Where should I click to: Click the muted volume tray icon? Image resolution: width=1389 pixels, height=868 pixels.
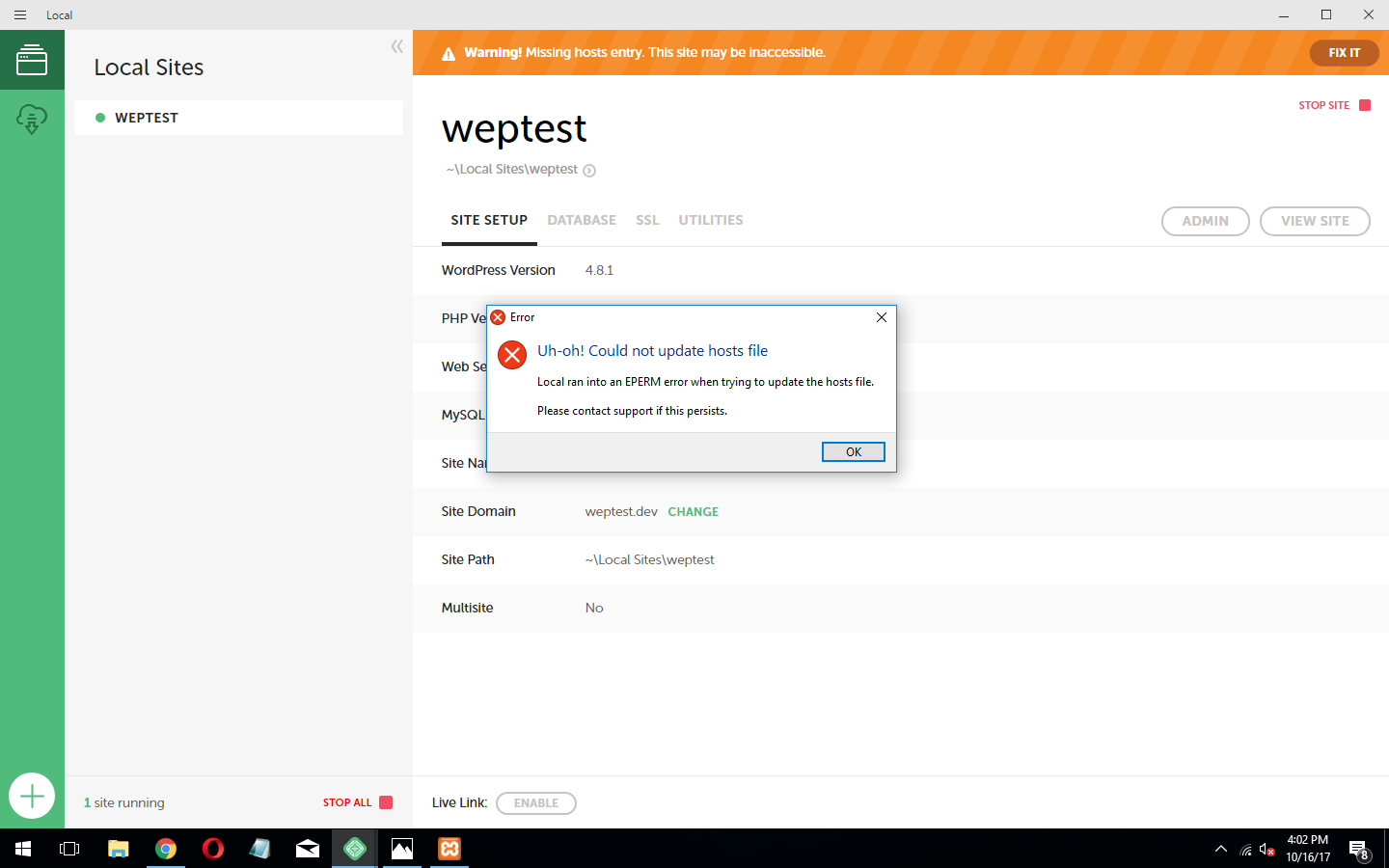[1267, 850]
